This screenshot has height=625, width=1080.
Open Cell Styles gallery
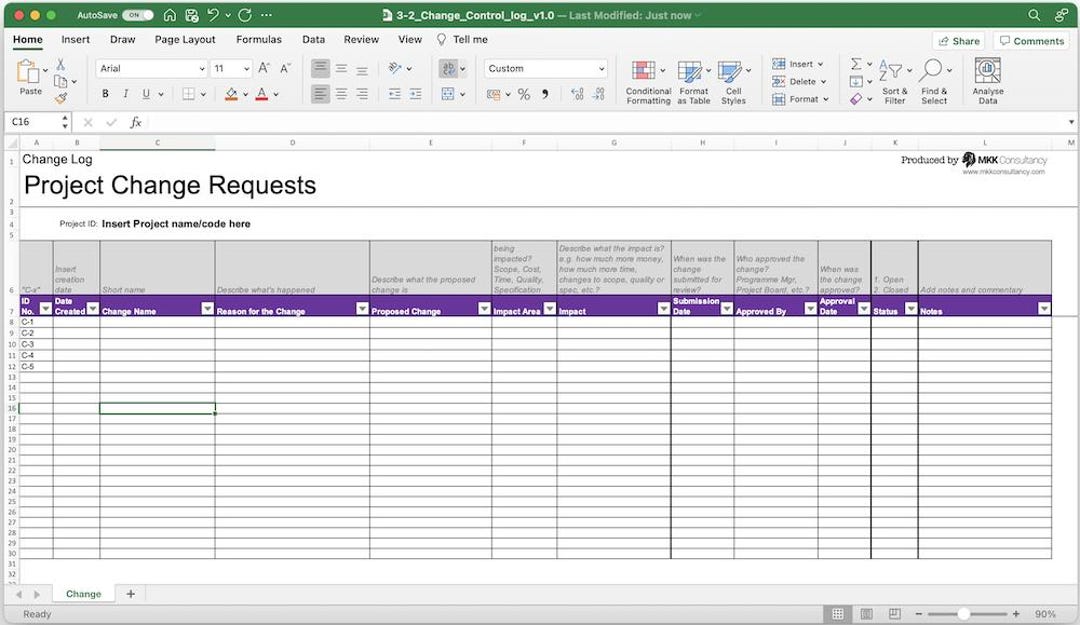(x=734, y=82)
